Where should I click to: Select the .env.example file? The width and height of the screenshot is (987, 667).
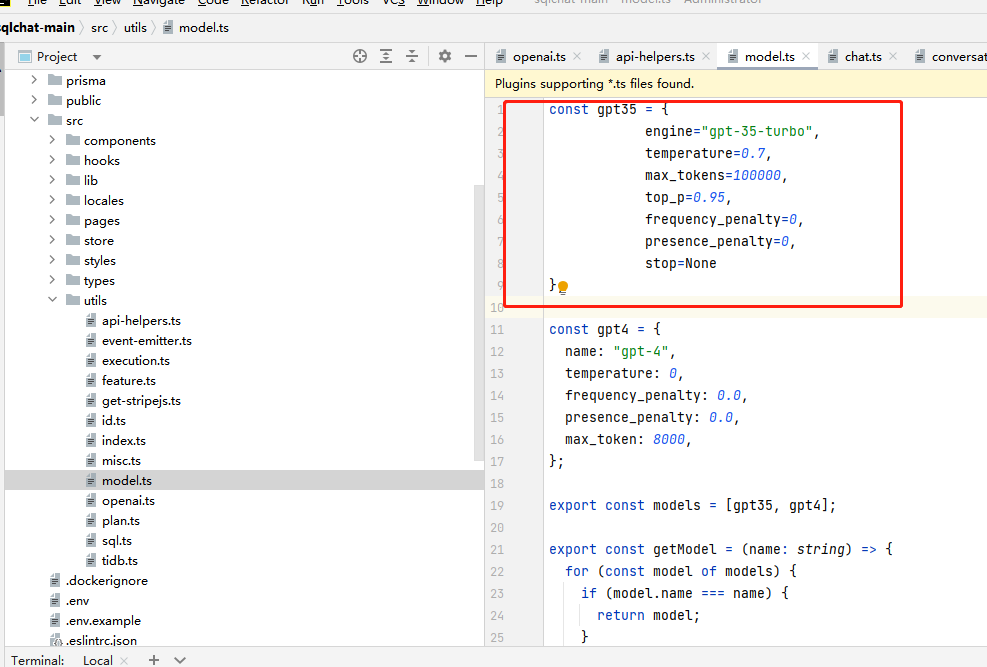103,620
